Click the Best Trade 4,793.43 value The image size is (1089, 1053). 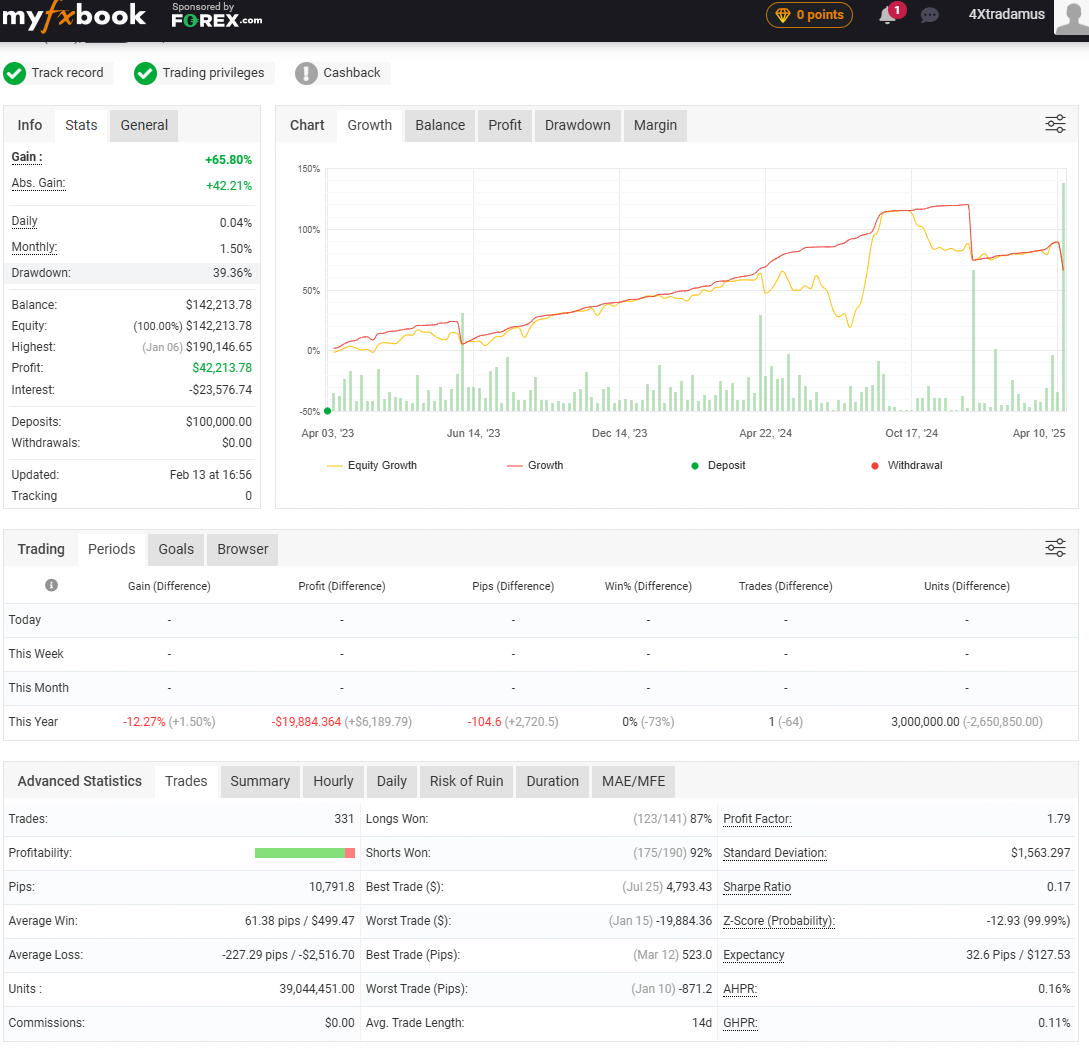pos(689,887)
